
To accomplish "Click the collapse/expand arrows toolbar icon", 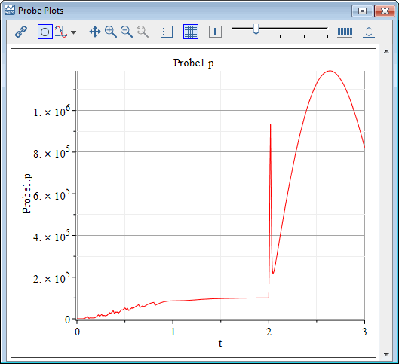I will coord(369,32).
